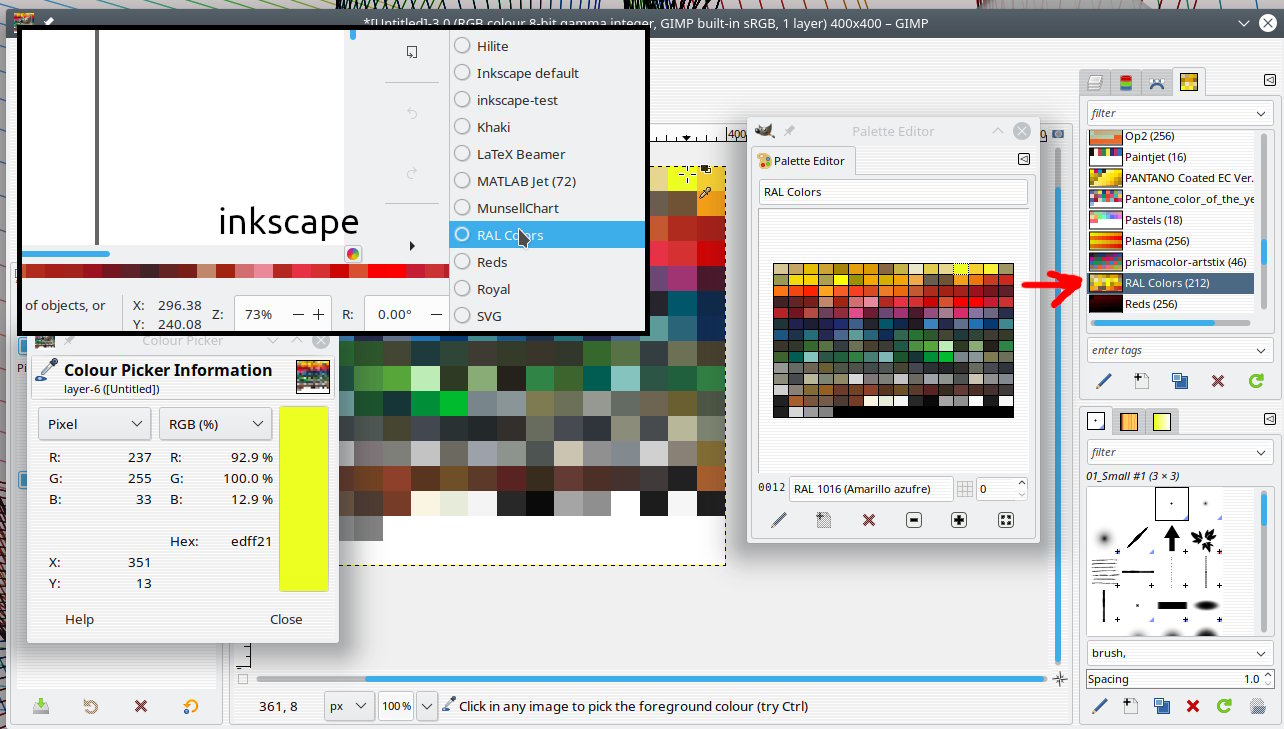Click refresh palettes green arrow icon
1284x729 pixels.
1256,381
